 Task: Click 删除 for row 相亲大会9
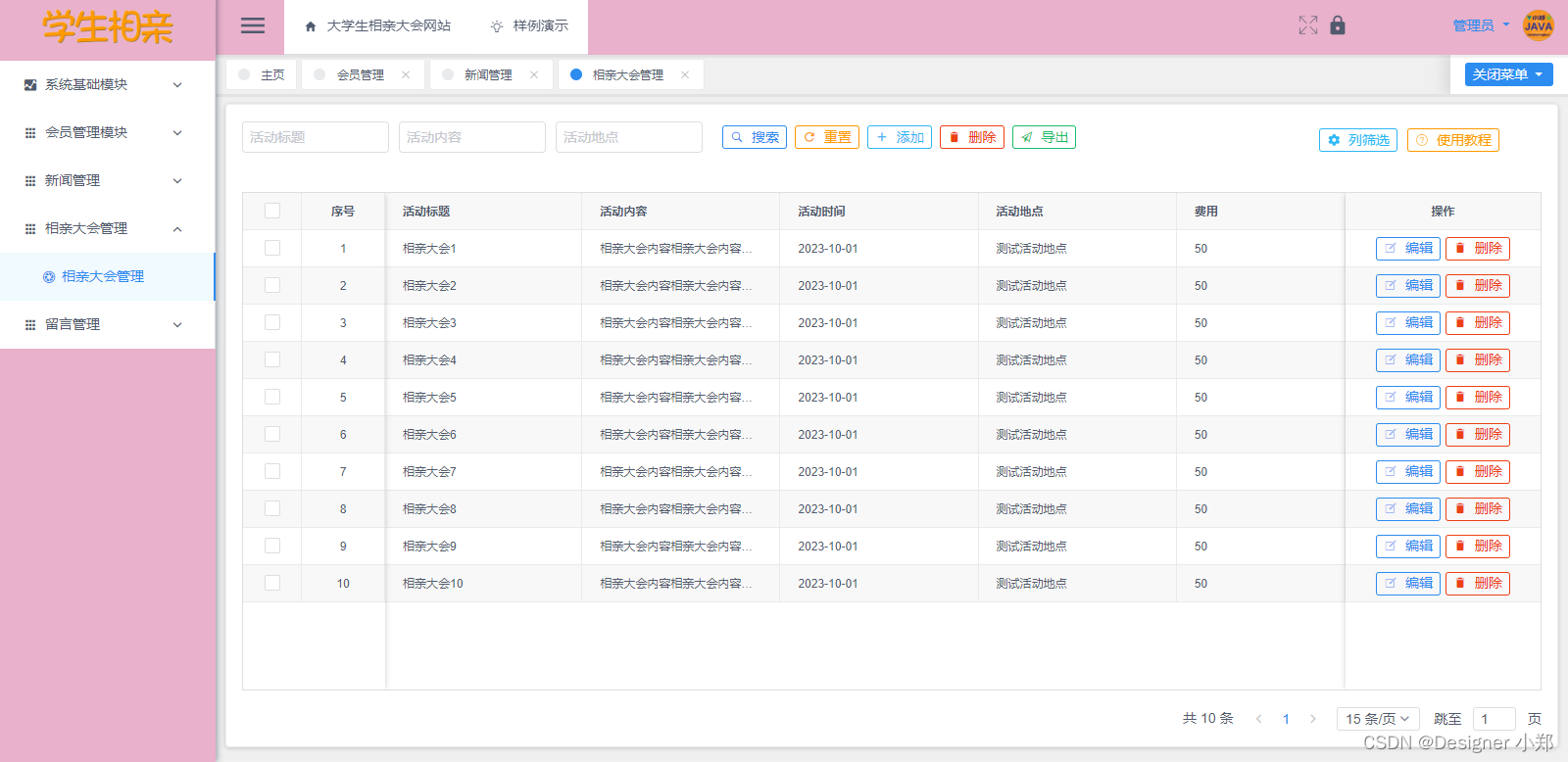1478,547
